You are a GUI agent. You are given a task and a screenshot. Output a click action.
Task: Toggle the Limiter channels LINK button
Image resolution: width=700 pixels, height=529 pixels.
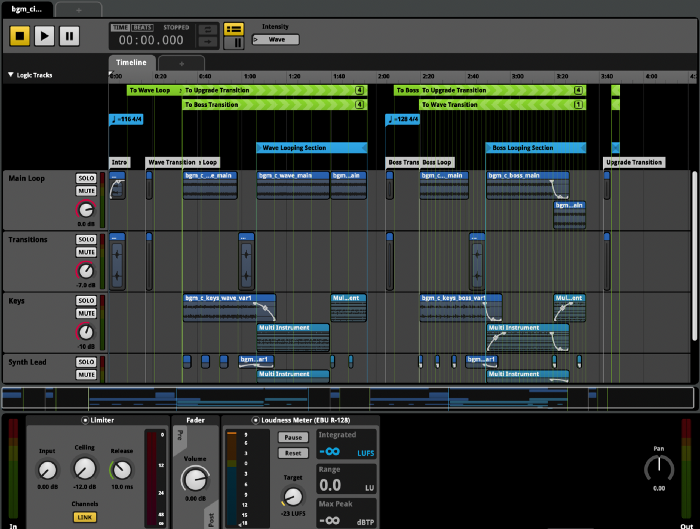tap(84, 517)
